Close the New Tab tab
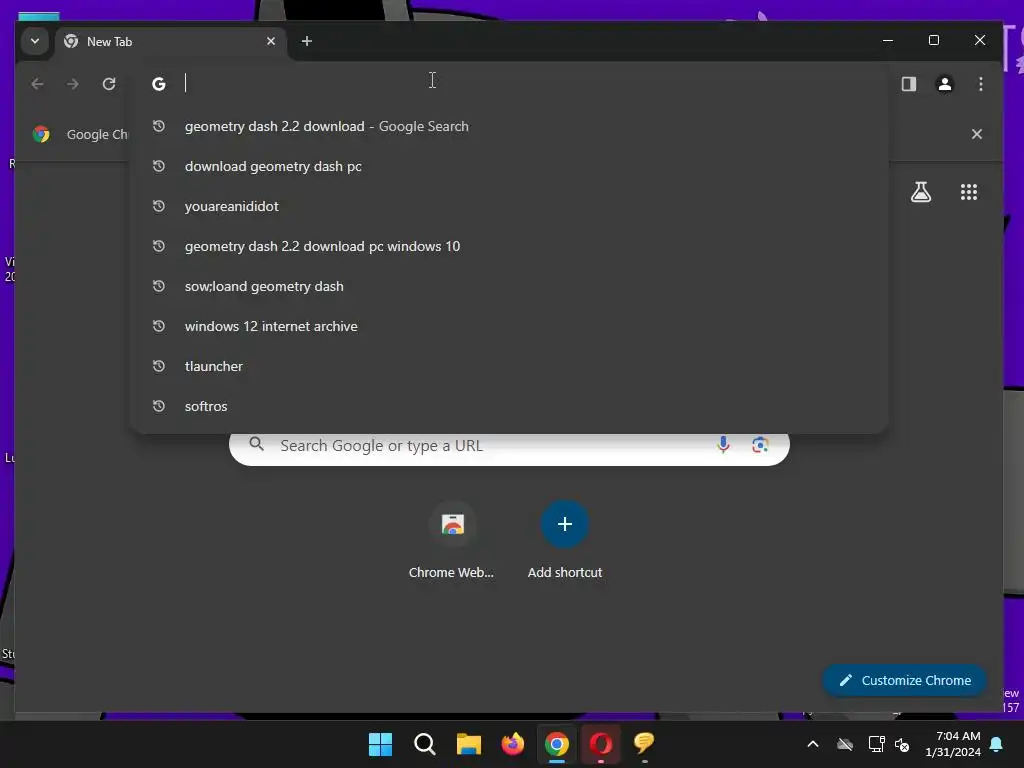1024x768 pixels. tap(271, 41)
